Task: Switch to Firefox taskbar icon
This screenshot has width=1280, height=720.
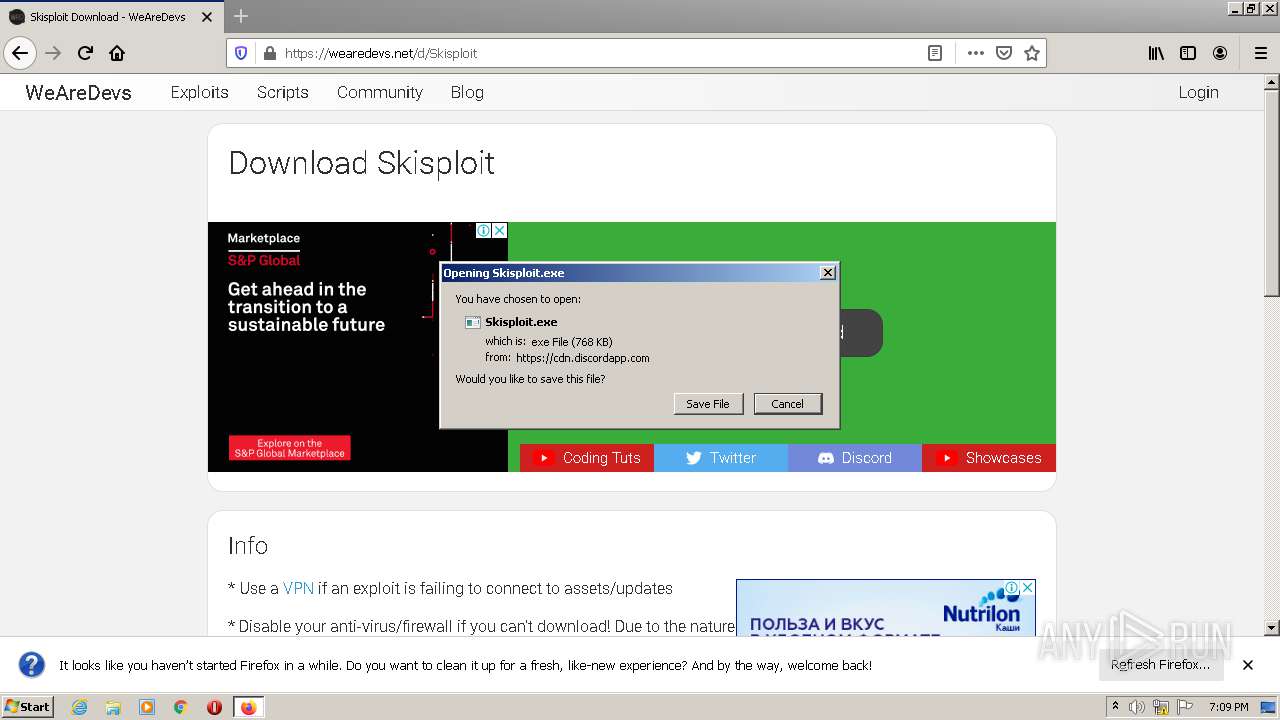Action: point(248,707)
